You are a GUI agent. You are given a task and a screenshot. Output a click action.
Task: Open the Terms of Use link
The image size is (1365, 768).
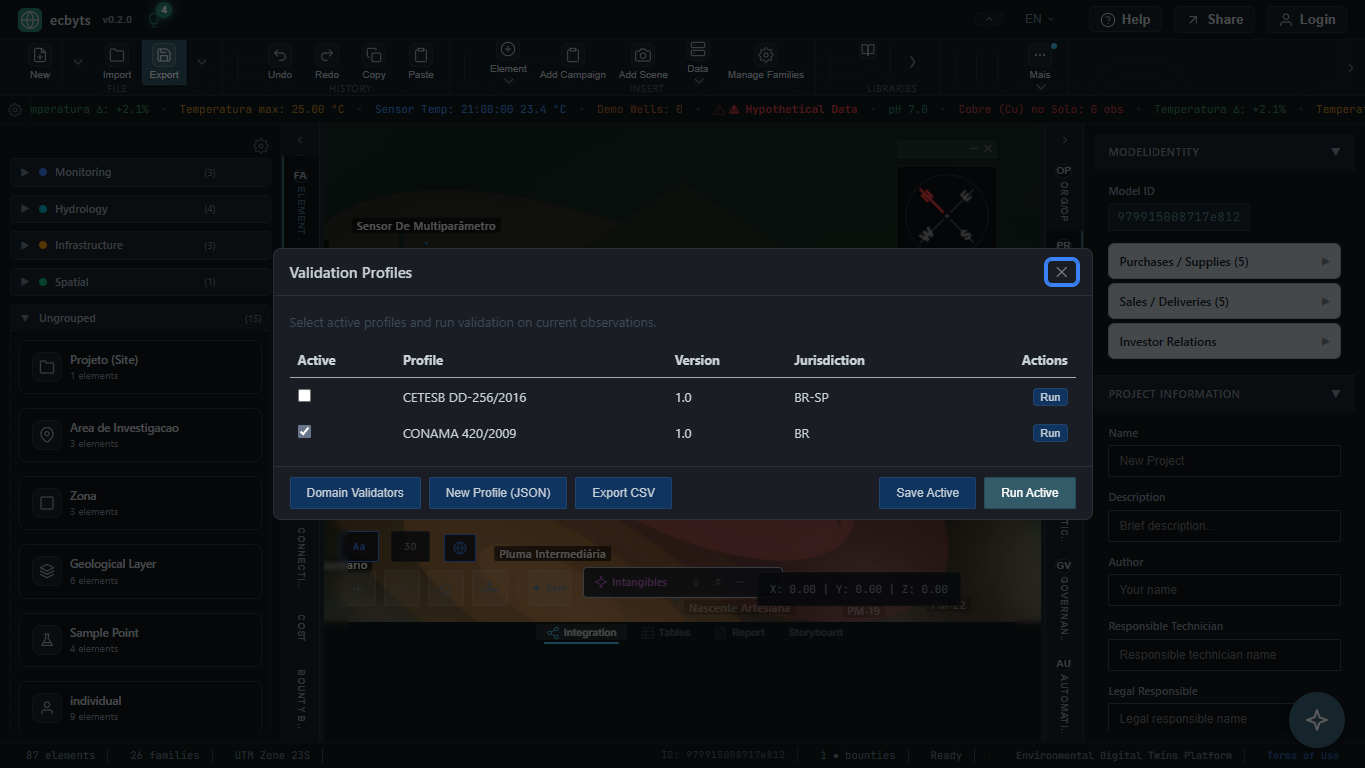pos(1302,756)
